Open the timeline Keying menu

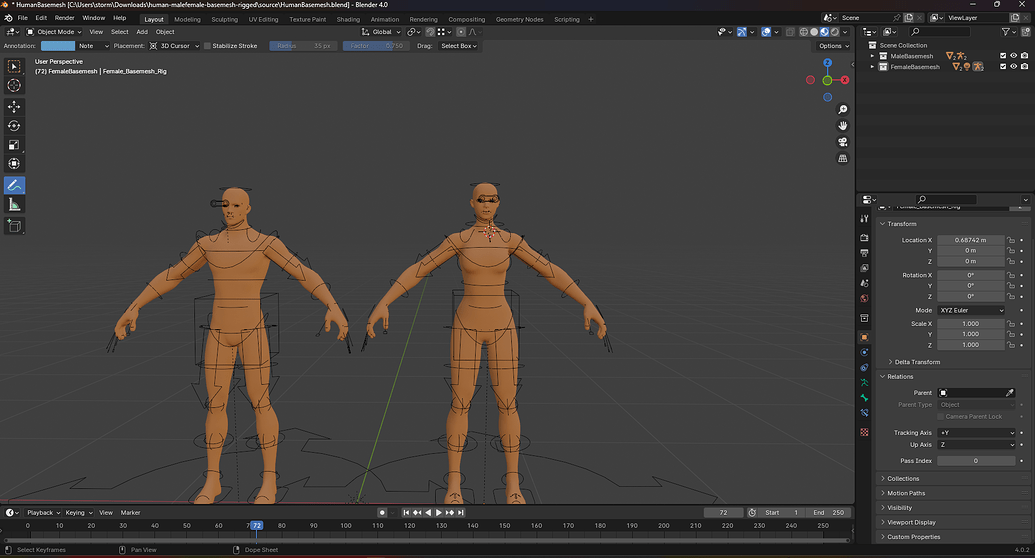(78, 512)
